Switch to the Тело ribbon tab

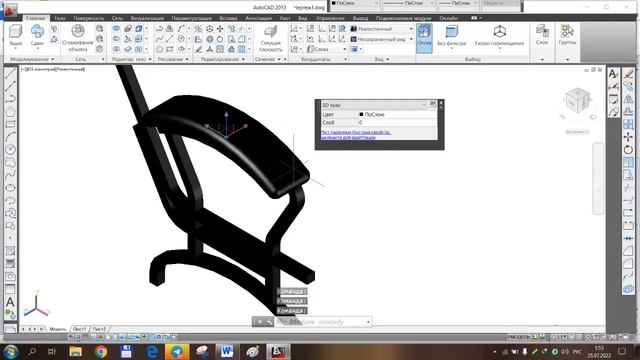pyautogui.click(x=60, y=18)
